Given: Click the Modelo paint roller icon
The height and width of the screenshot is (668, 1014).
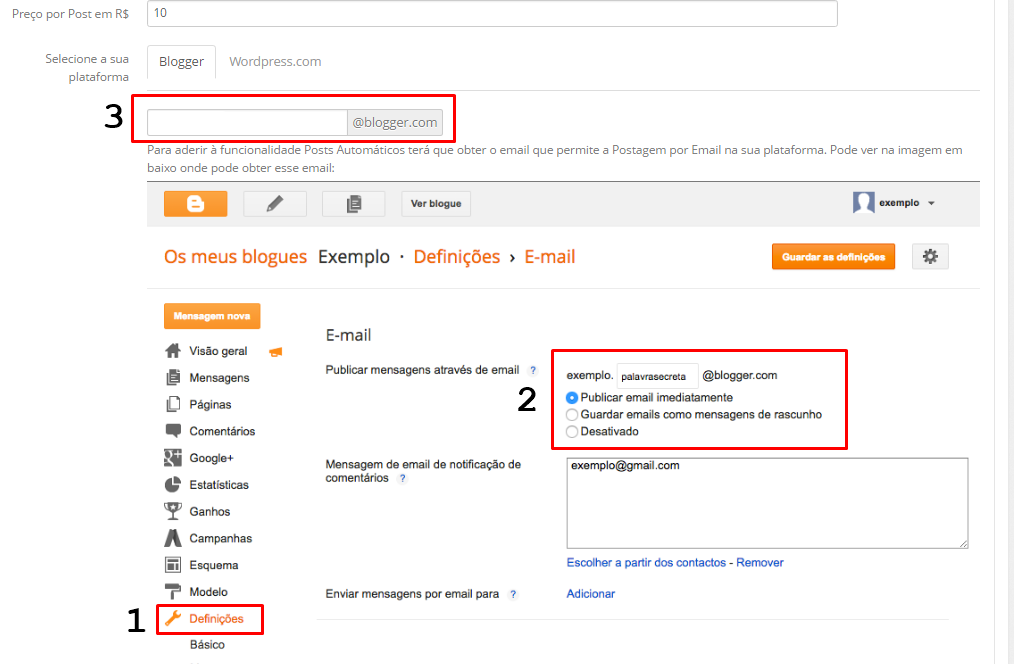Looking at the screenshot, I should [x=173, y=592].
